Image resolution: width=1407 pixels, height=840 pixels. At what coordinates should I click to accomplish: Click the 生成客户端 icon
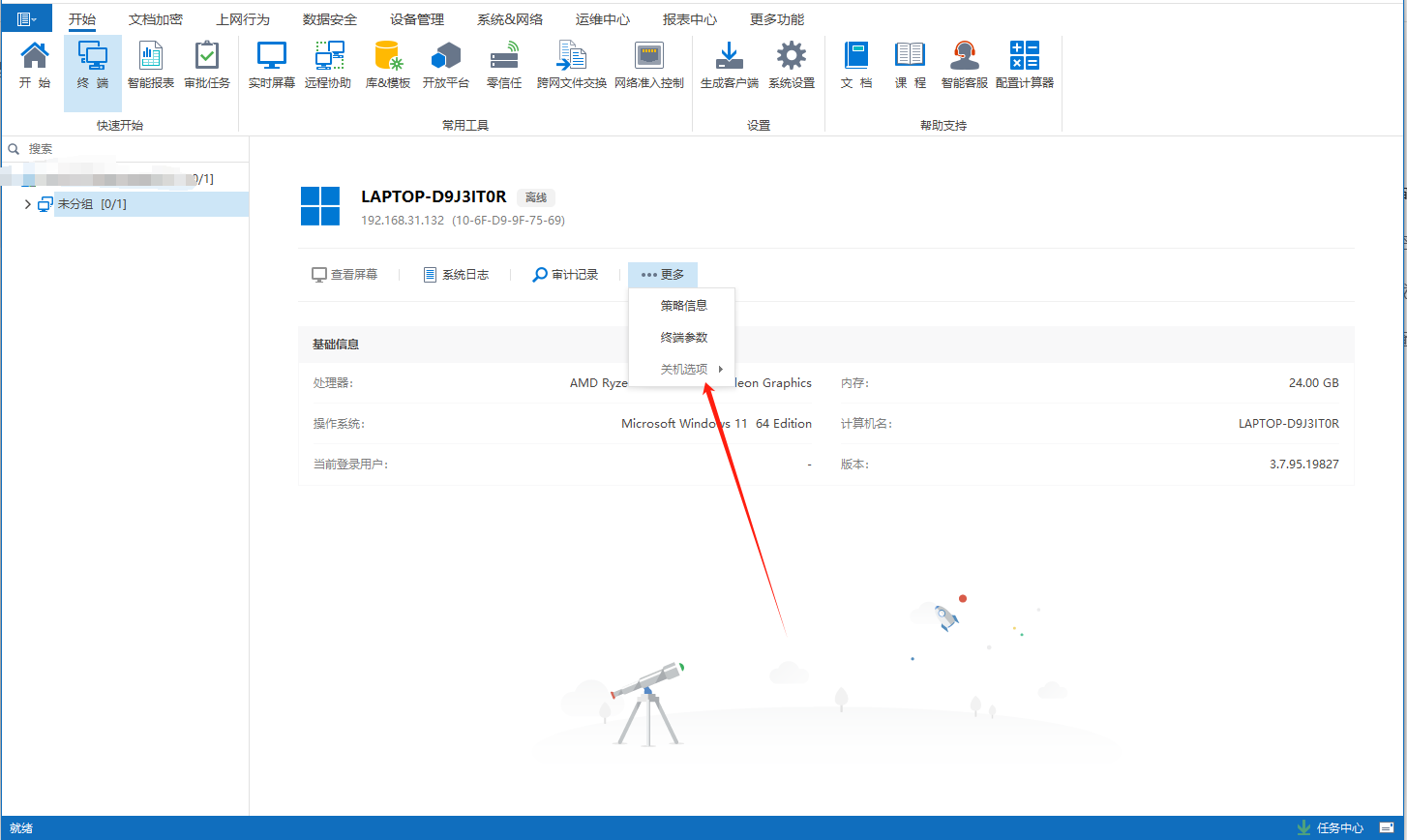tap(730, 65)
